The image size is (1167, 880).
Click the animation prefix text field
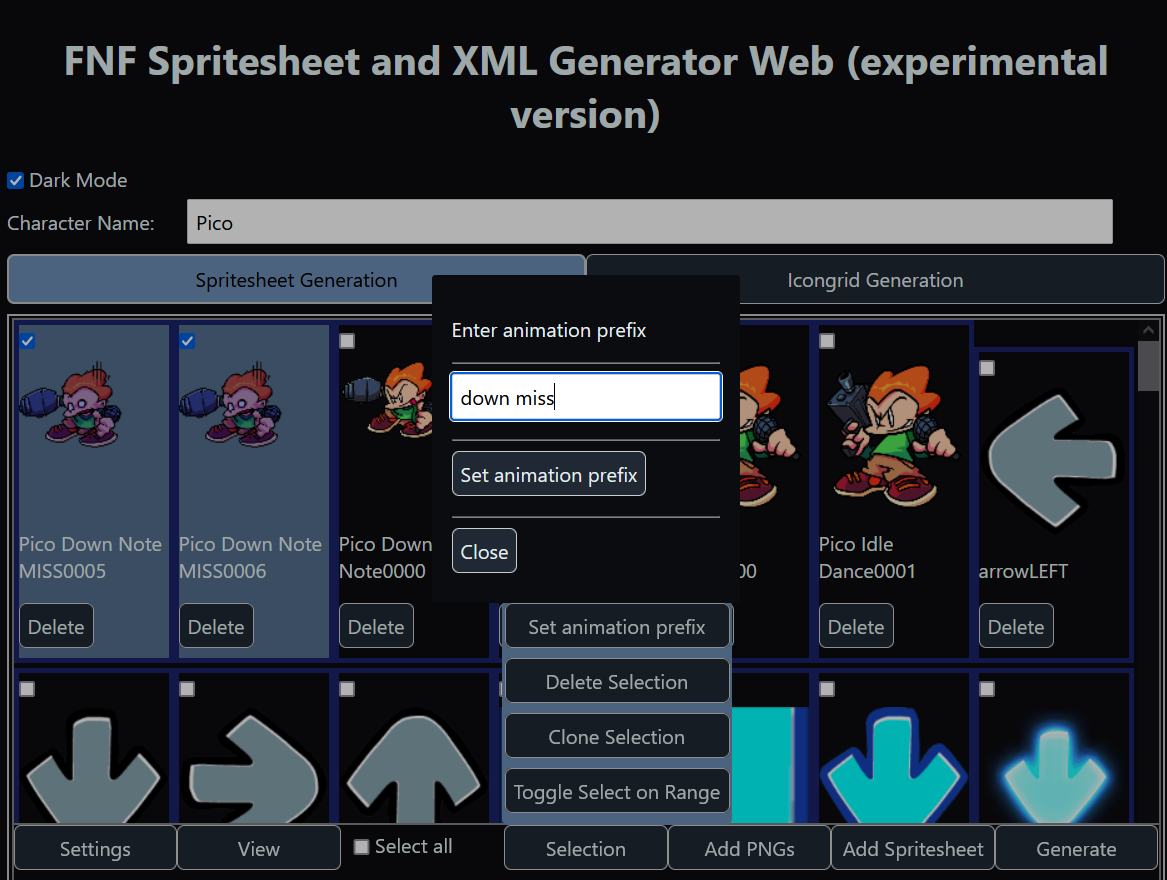coord(586,397)
